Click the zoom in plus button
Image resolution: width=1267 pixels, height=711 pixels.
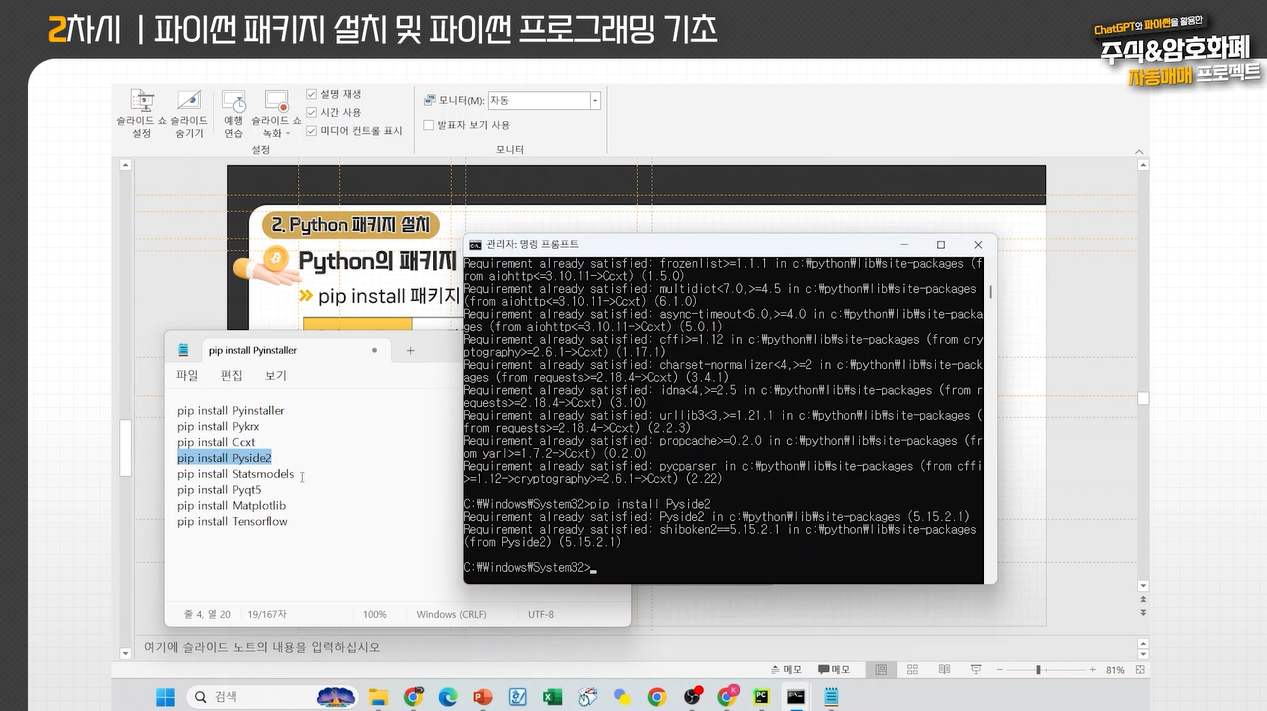[x=1091, y=670]
